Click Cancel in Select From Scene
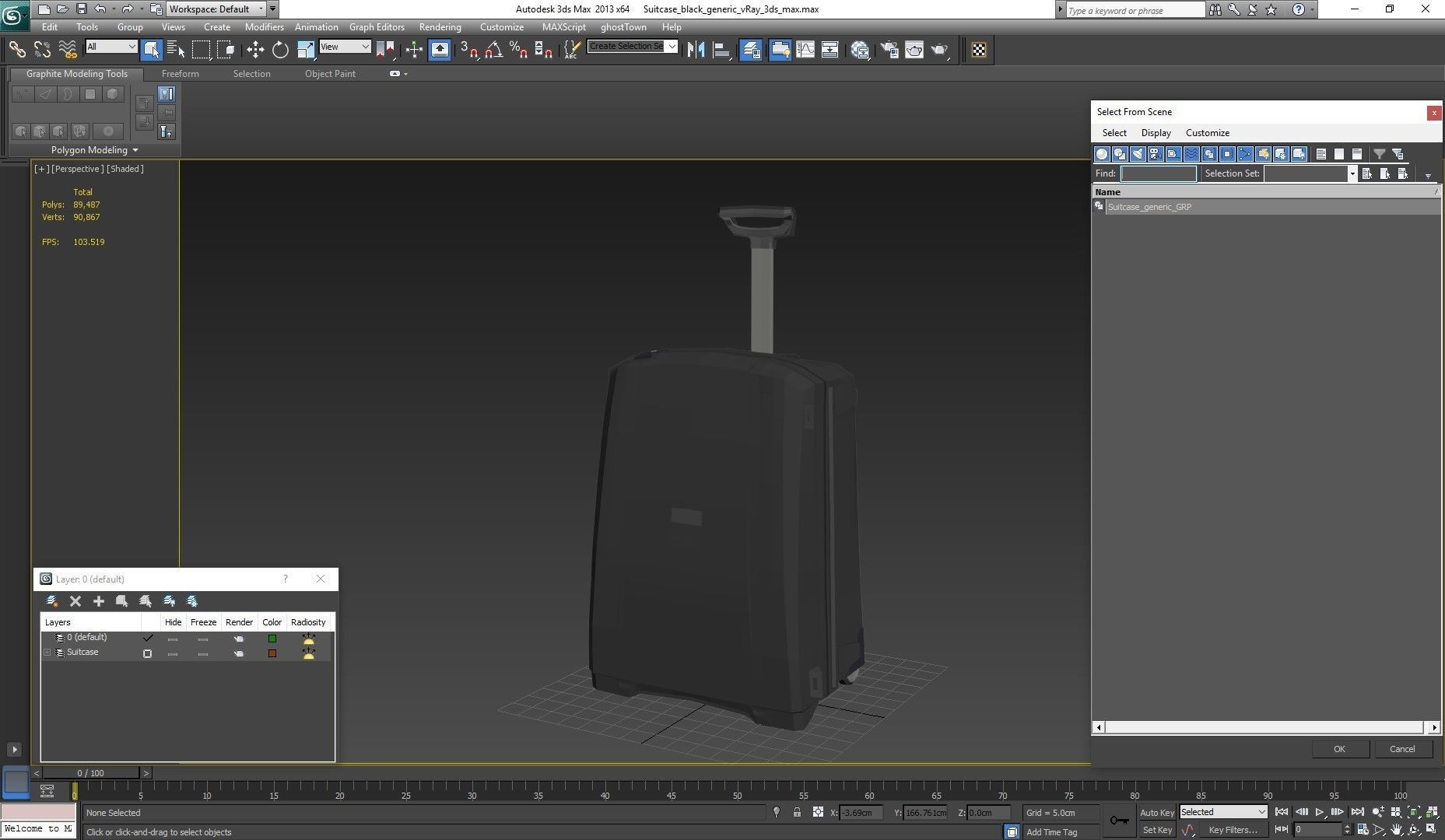1445x840 pixels. click(1402, 749)
